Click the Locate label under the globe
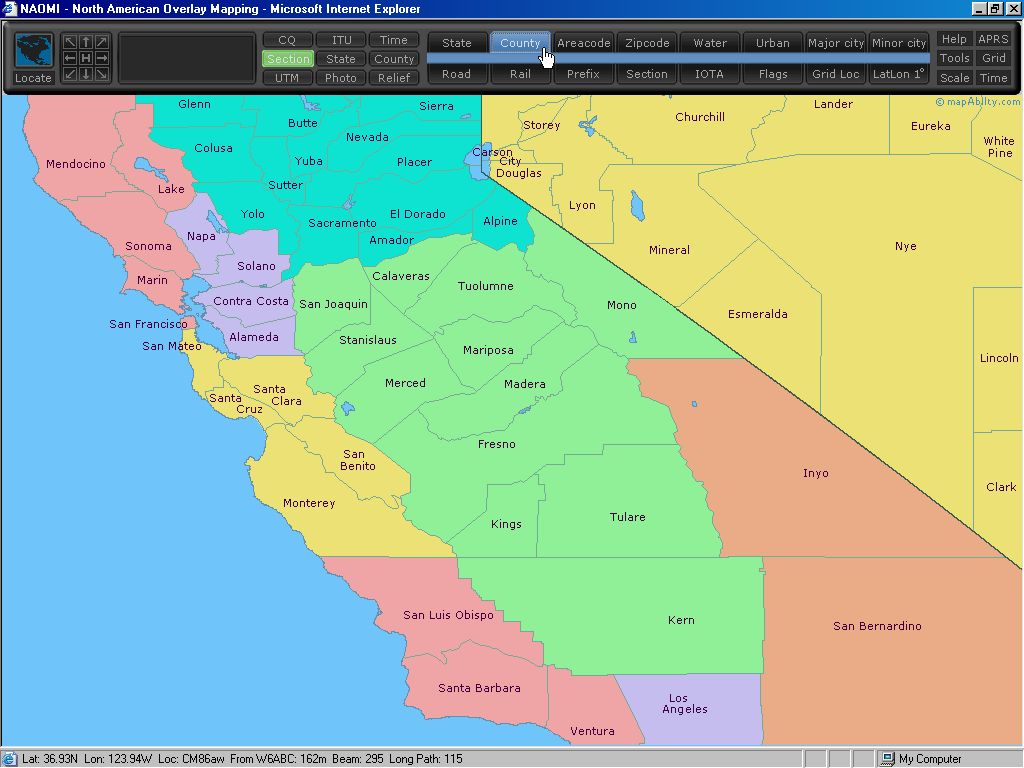This screenshot has width=1024, height=768. [33, 78]
